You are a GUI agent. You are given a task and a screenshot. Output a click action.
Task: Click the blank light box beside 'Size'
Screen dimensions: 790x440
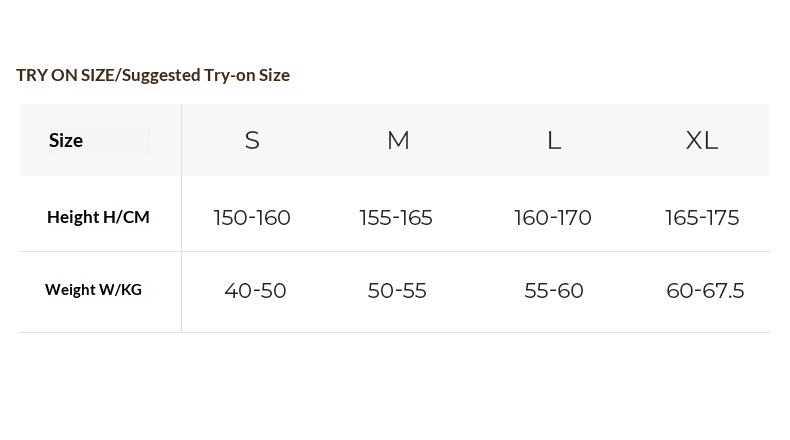coord(118,141)
